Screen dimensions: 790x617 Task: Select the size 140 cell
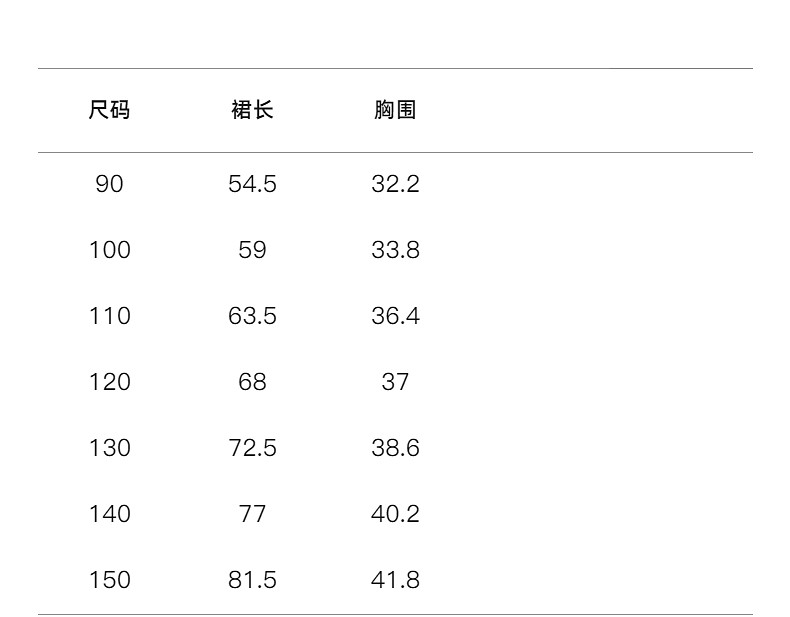coord(109,514)
